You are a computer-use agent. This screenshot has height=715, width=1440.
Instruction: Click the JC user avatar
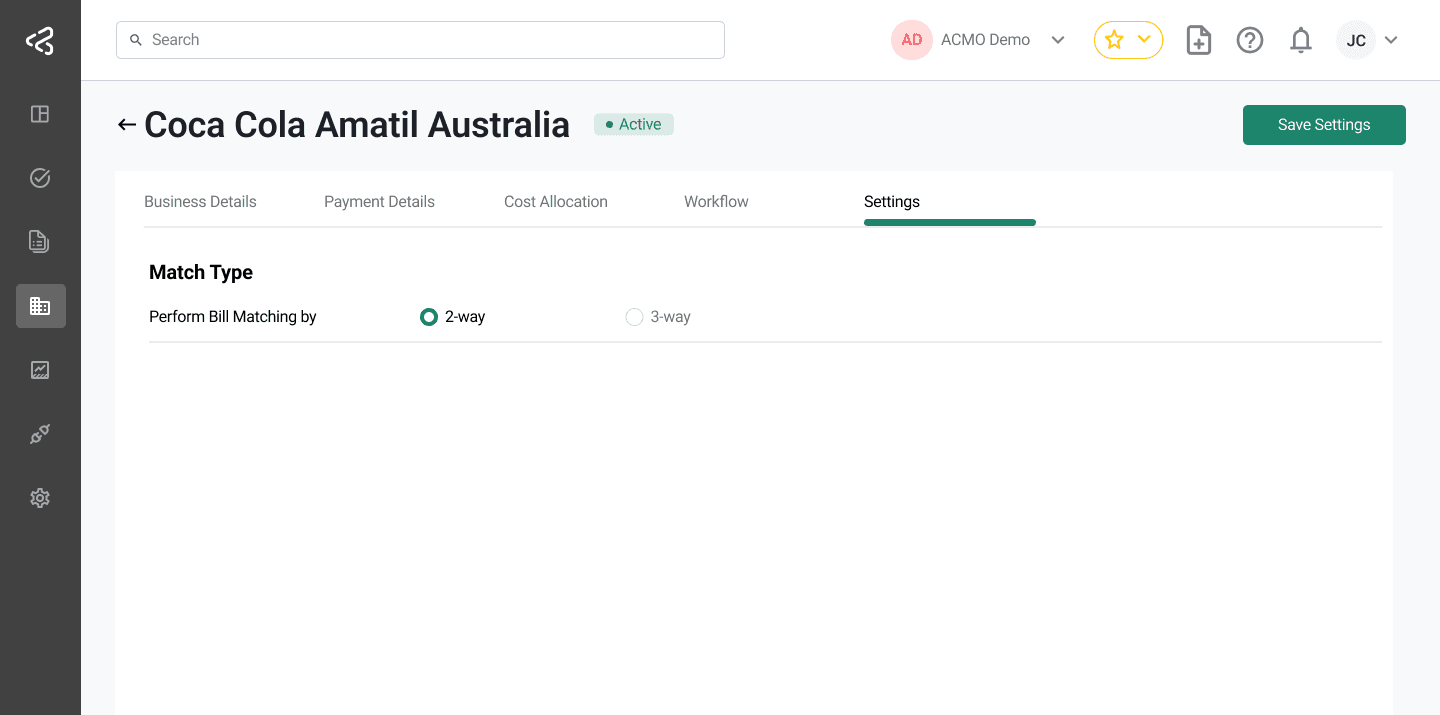pyautogui.click(x=1356, y=40)
